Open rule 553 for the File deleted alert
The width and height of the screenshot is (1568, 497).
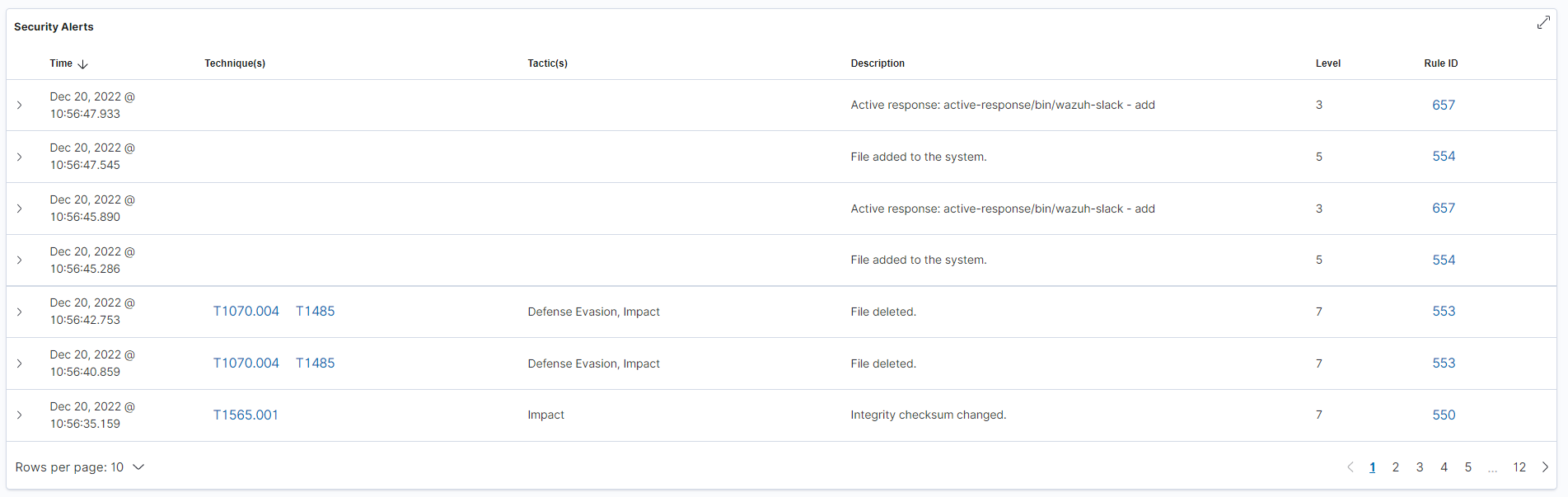[1444, 312]
